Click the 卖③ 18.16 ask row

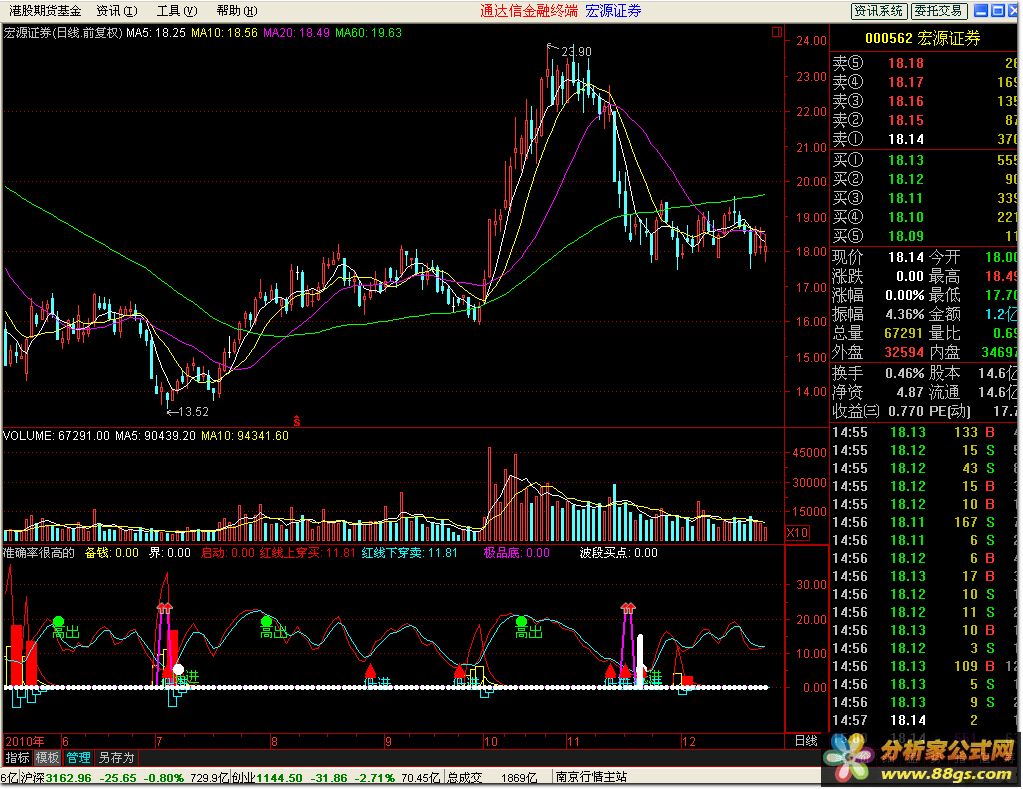pos(924,101)
